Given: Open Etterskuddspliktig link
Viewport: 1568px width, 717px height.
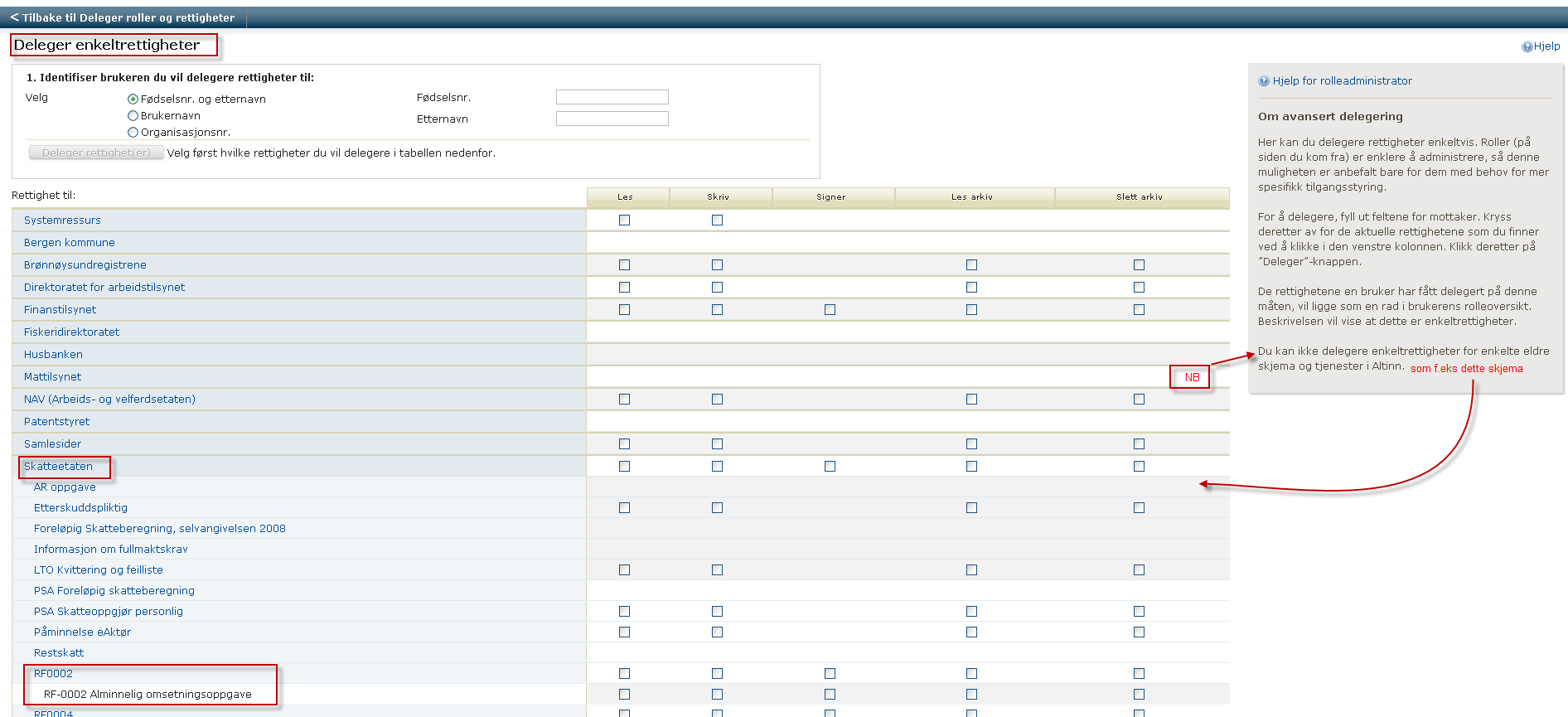Looking at the screenshot, I should pyautogui.click(x=80, y=507).
